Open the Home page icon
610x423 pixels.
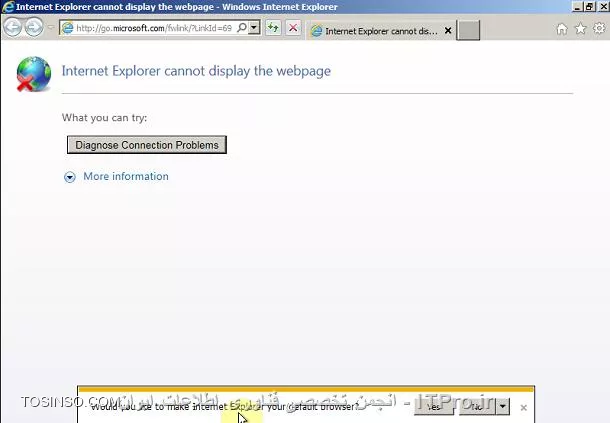(x=561, y=29)
